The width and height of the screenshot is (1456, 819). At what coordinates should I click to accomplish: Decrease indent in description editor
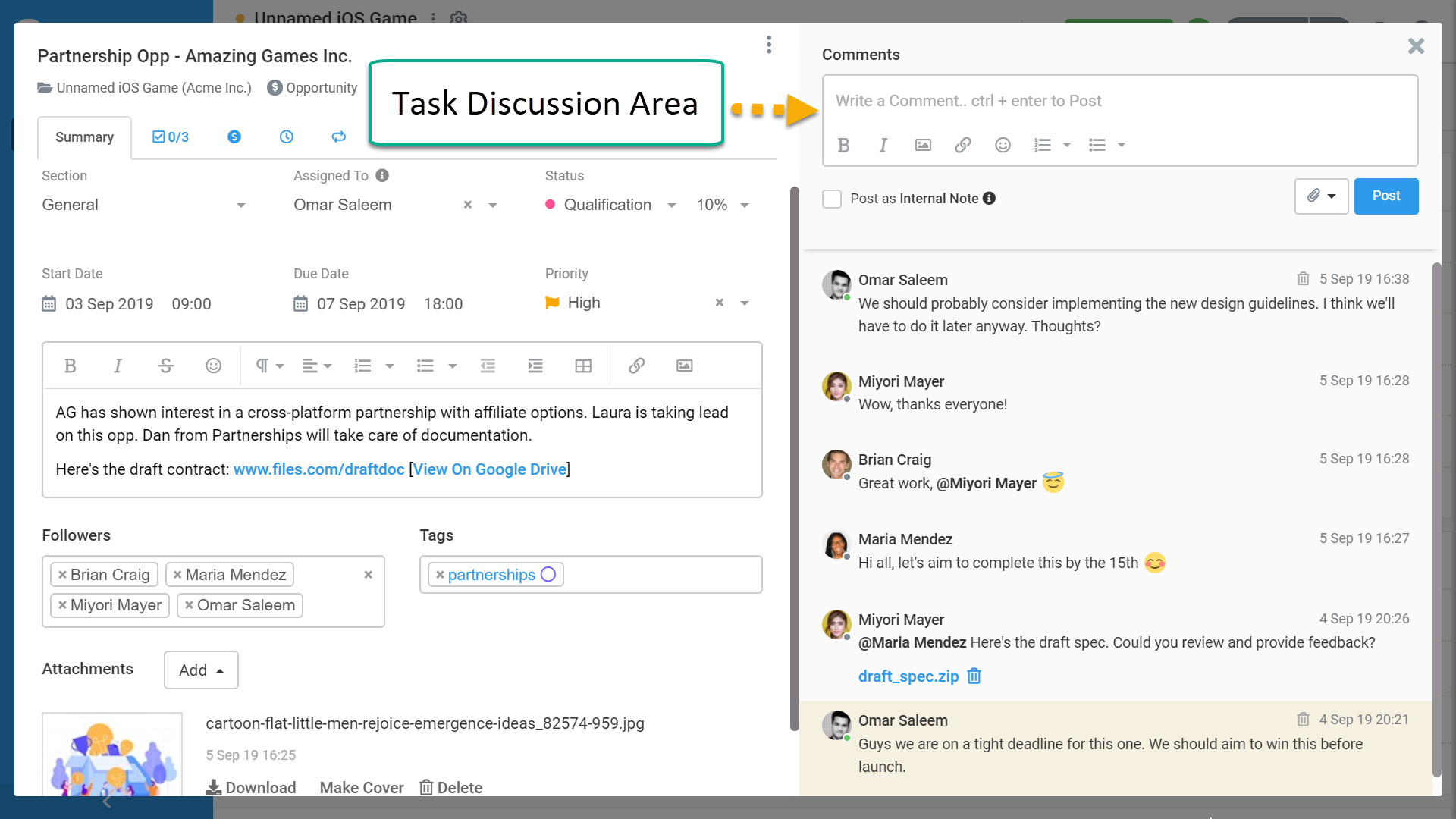click(488, 366)
